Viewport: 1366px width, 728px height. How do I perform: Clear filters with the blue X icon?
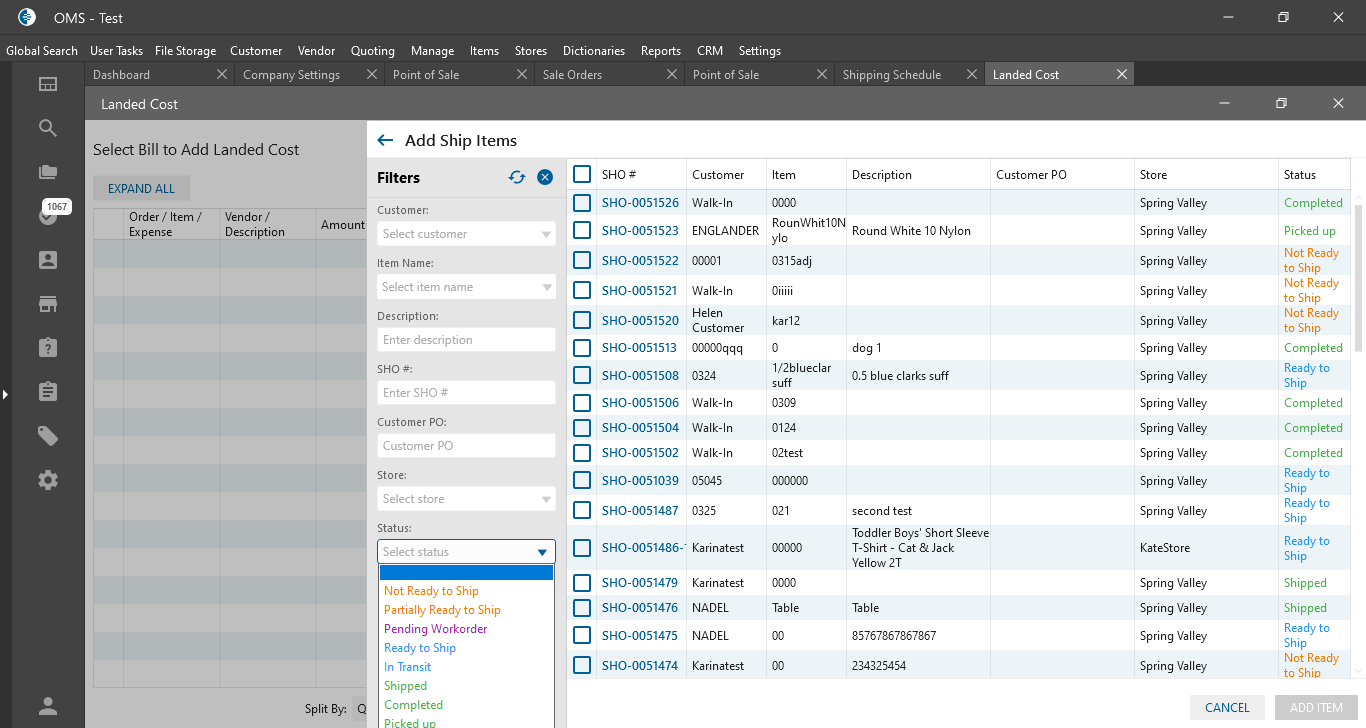pos(545,177)
